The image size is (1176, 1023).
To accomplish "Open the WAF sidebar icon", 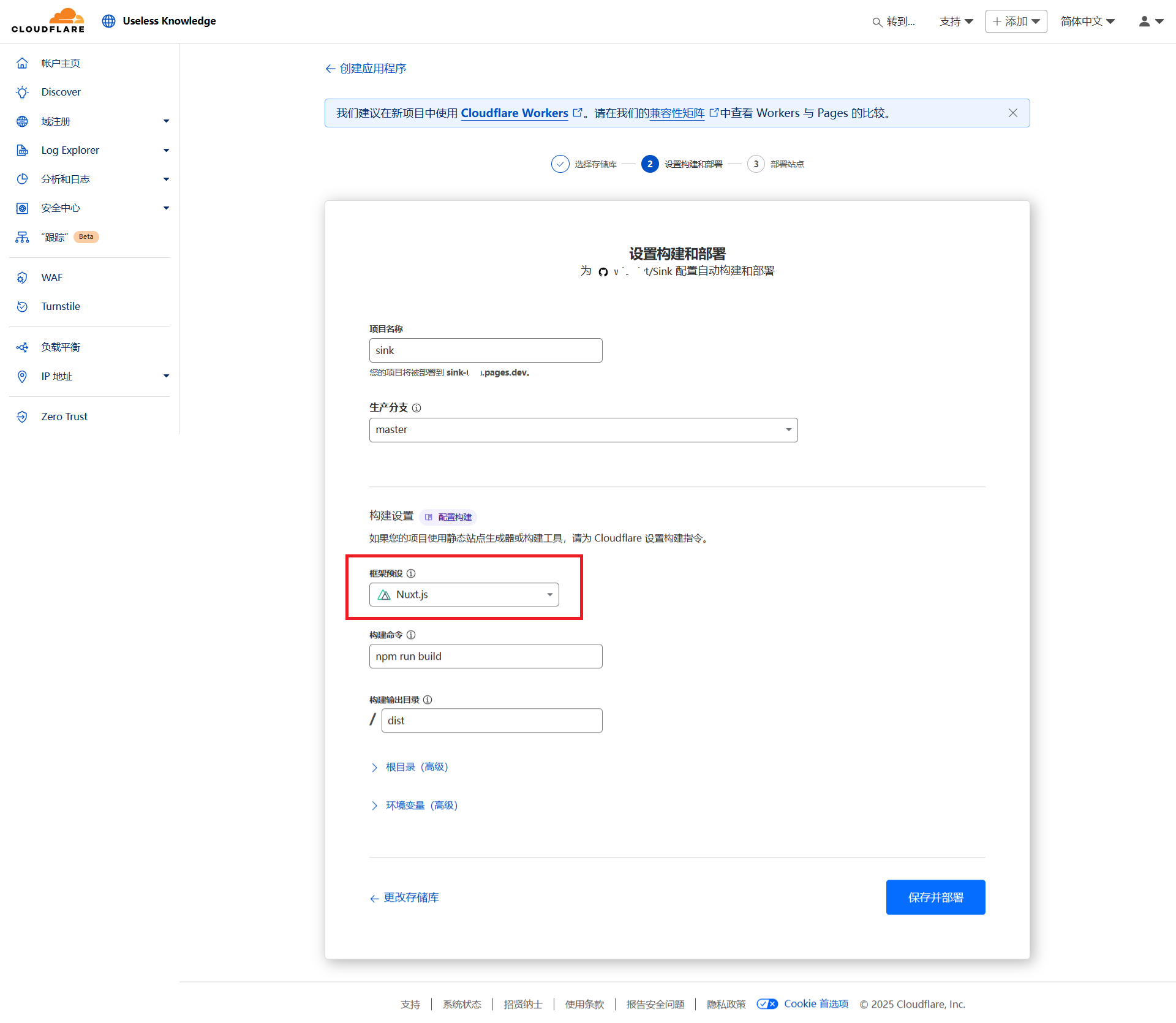I will point(22,277).
